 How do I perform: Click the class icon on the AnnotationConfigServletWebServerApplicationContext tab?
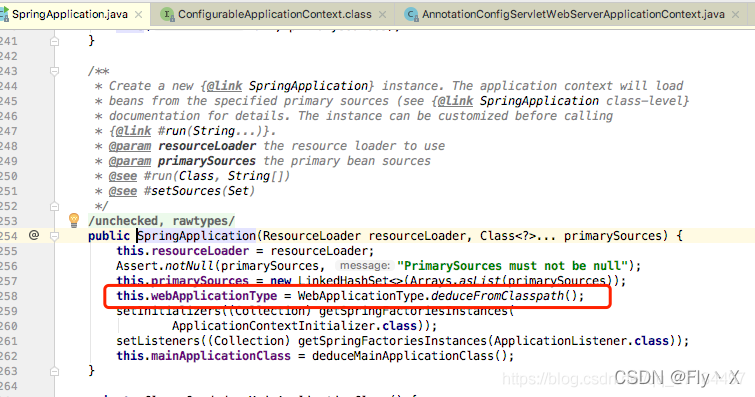click(411, 14)
